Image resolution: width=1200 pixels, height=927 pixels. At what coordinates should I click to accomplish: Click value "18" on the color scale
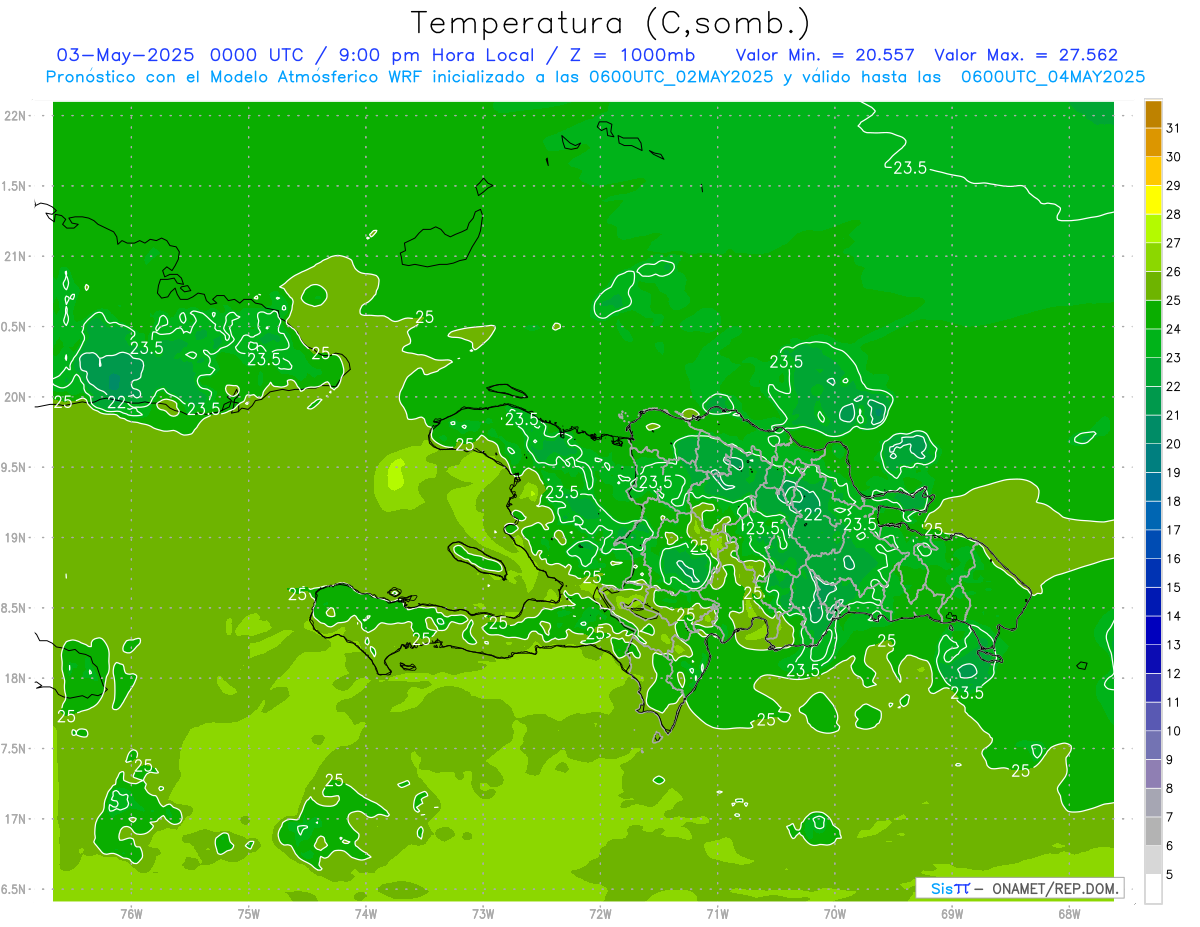1173,501
